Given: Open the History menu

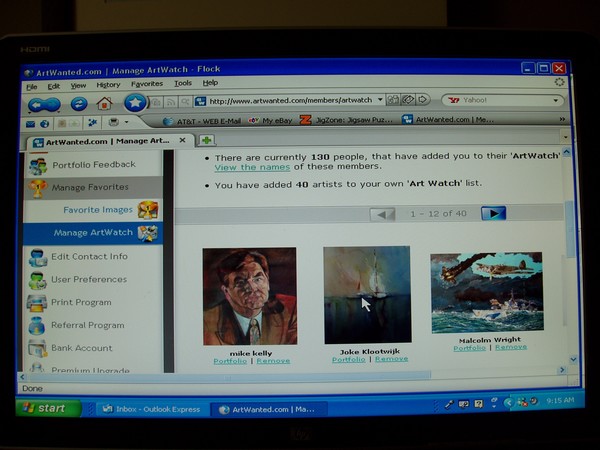Looking at the screenshot, I should pos(108,85).
